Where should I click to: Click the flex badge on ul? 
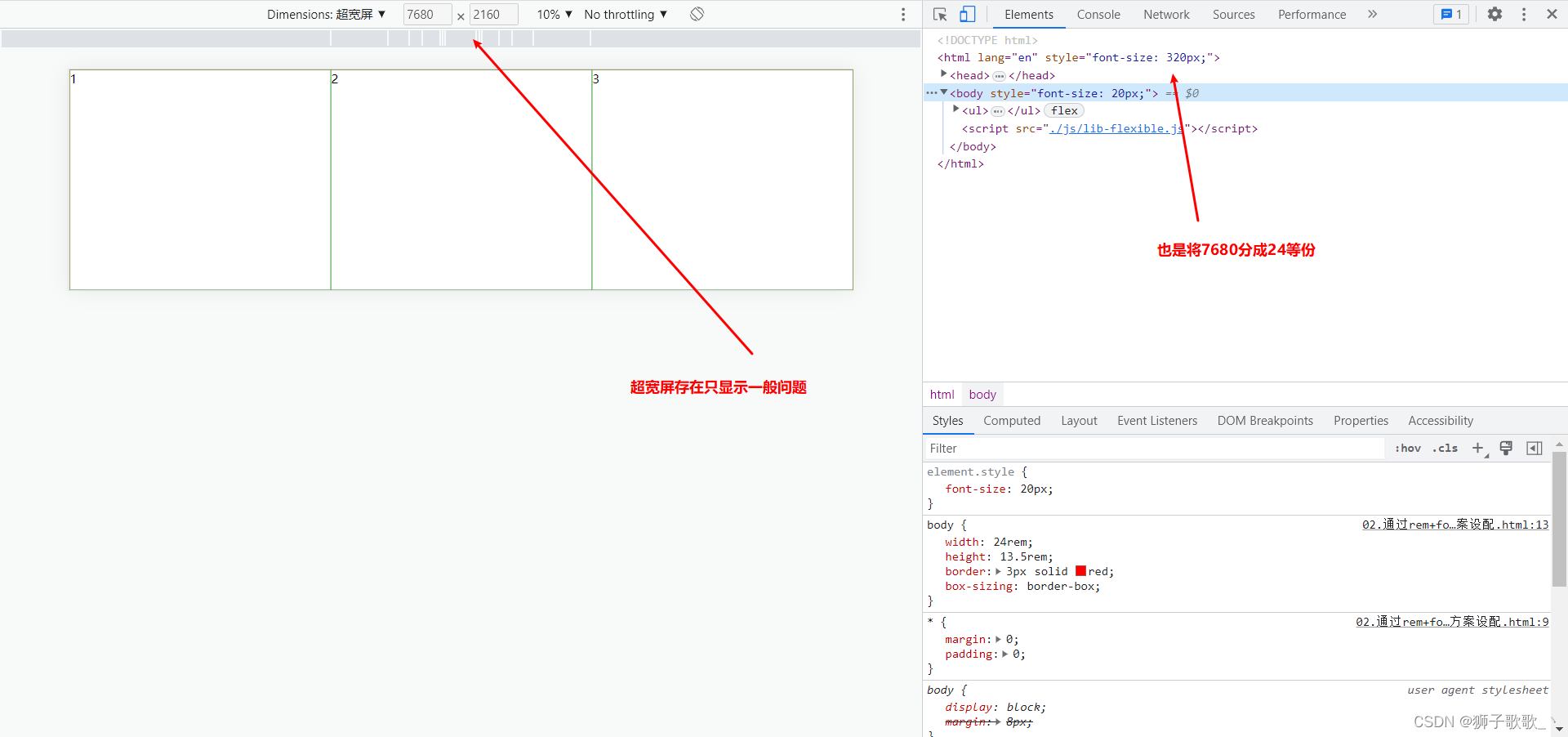click(1064, 110)
